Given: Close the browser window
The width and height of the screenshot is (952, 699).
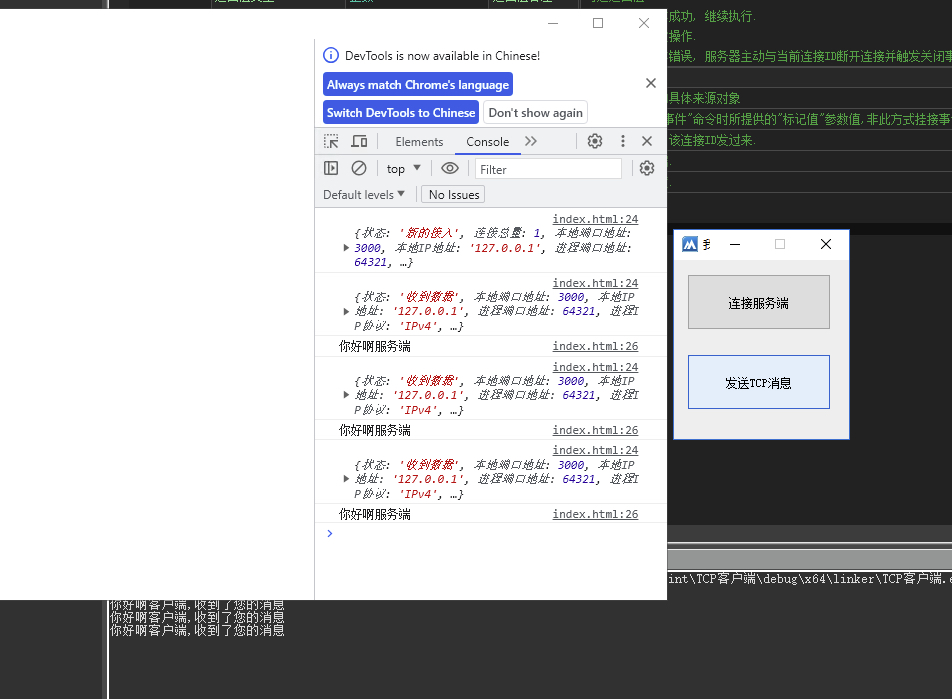Looking at the screenshot, I should tap(644, 23).
